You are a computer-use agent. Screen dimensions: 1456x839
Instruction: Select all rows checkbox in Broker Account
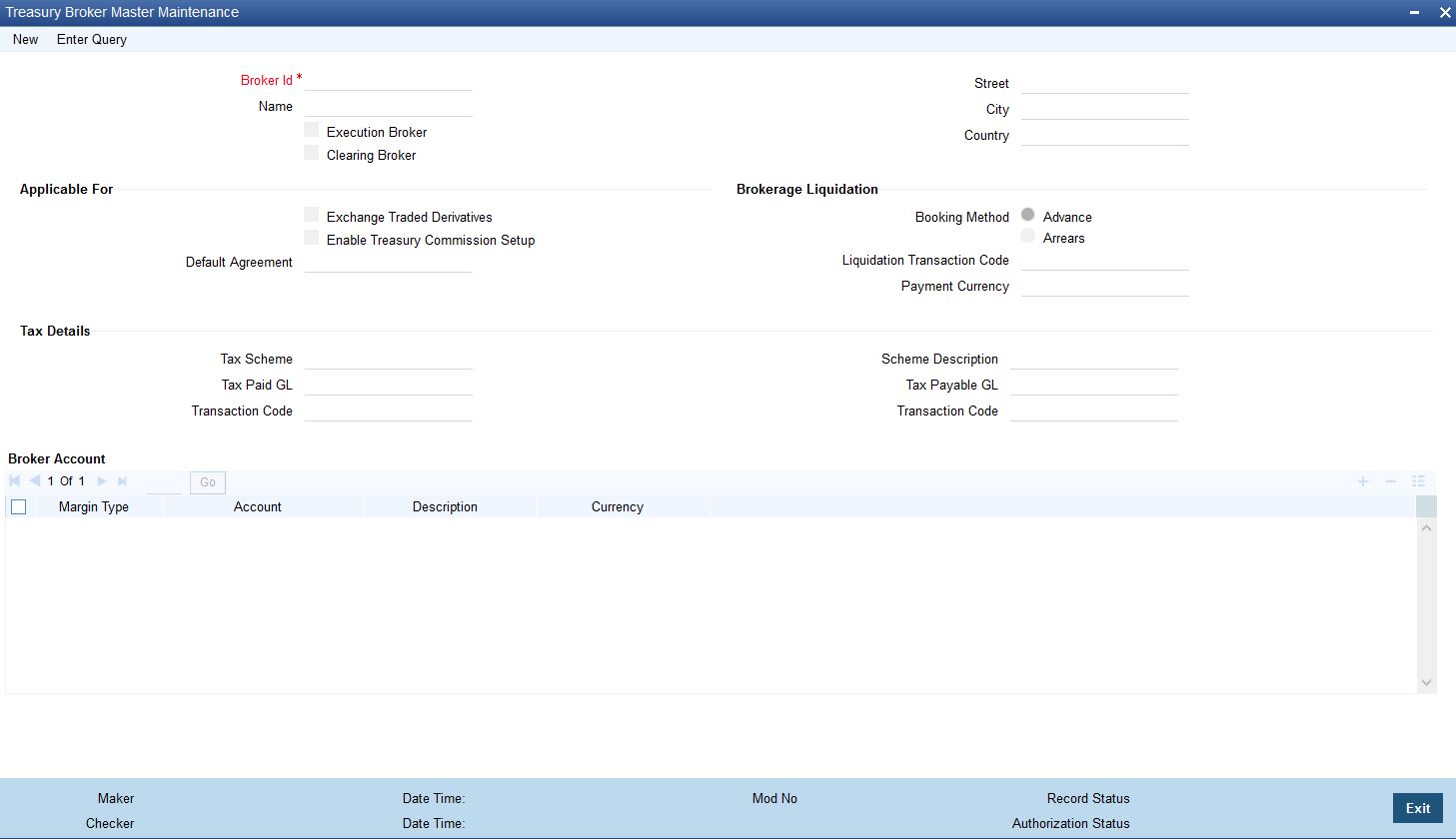18,507
